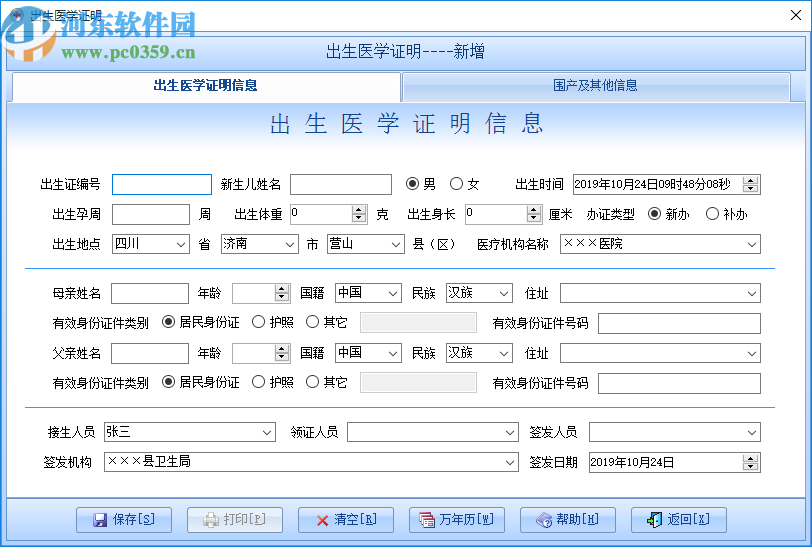Click the printer icon on Print button

point(211,520)
